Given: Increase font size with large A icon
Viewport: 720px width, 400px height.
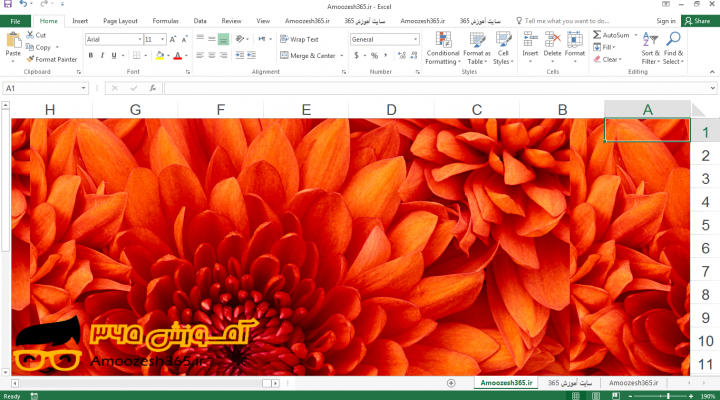Looking at the screenshot, I should pos(173,39).
